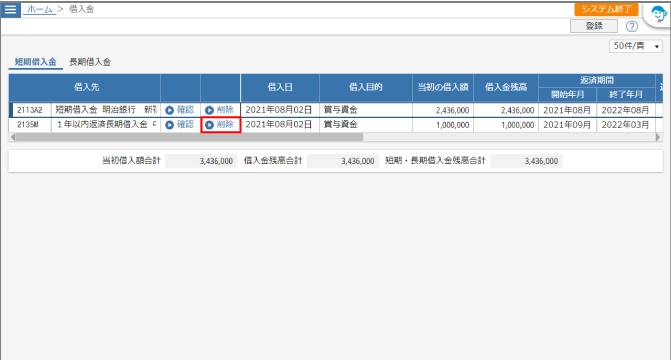Select the cell with code 2135M
Screen dimensions: 671x360
point(30,125)
